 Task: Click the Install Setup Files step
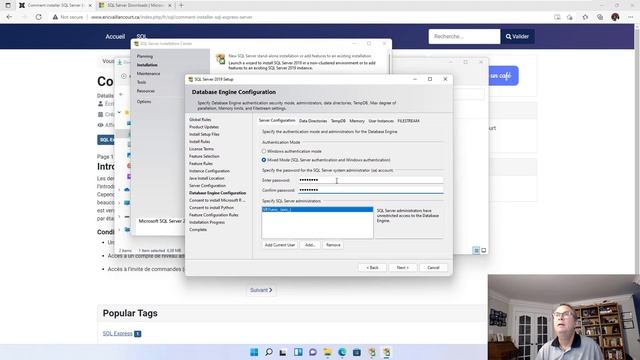[x=204, y=134]
